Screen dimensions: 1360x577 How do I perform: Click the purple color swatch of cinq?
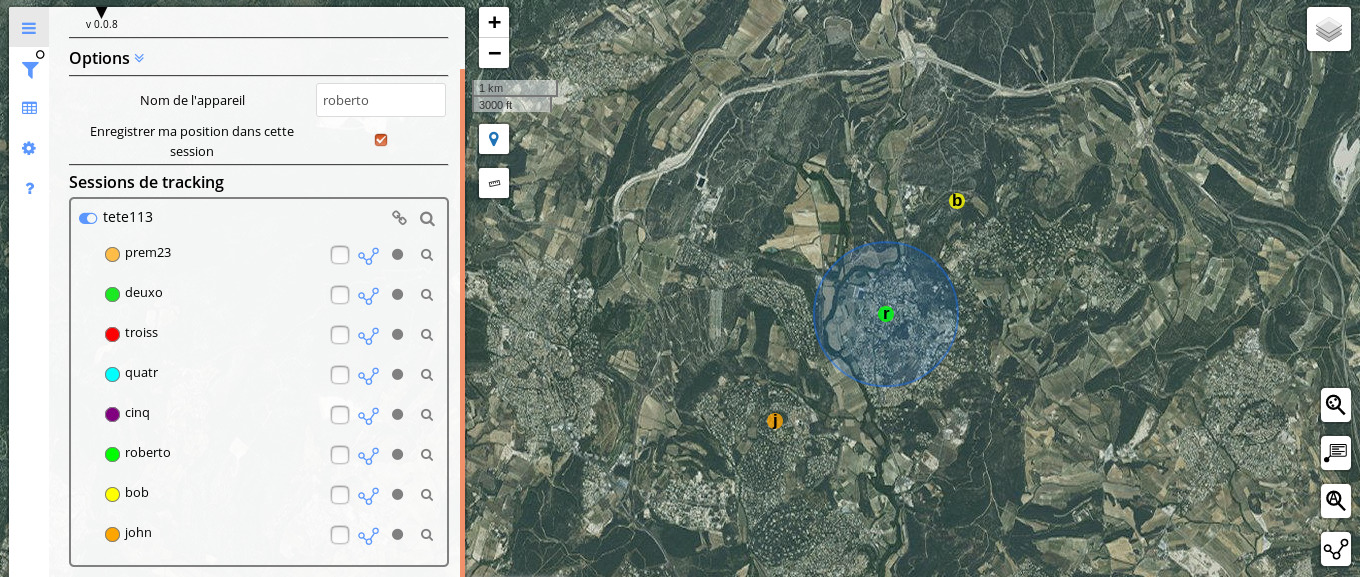coord(112,414)
